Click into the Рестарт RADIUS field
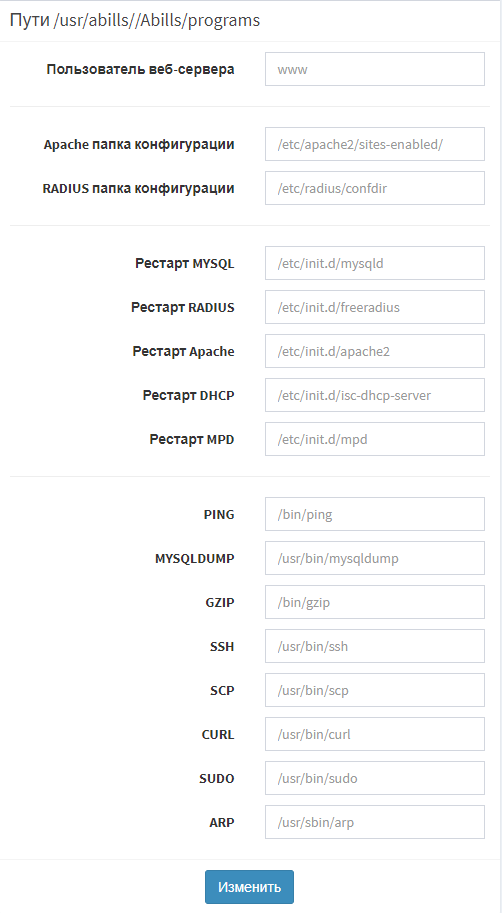This screenshot has height=913, width=502. [374, 307]
